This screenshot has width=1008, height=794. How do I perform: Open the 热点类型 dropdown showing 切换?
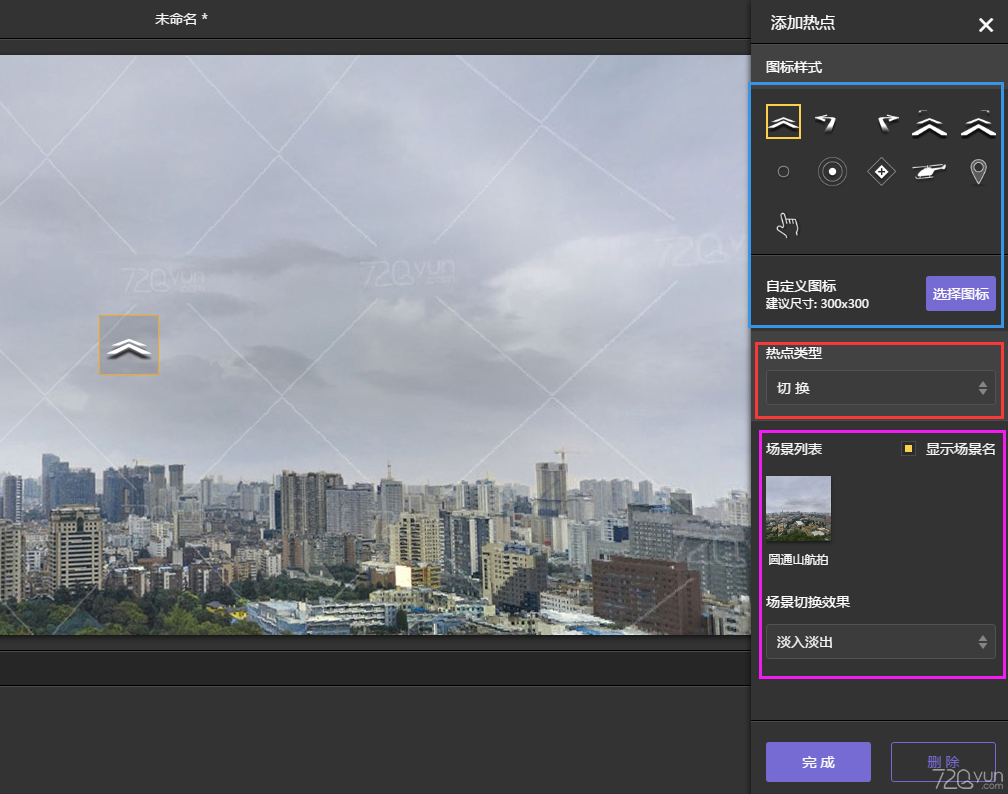[x=880, y=388]
